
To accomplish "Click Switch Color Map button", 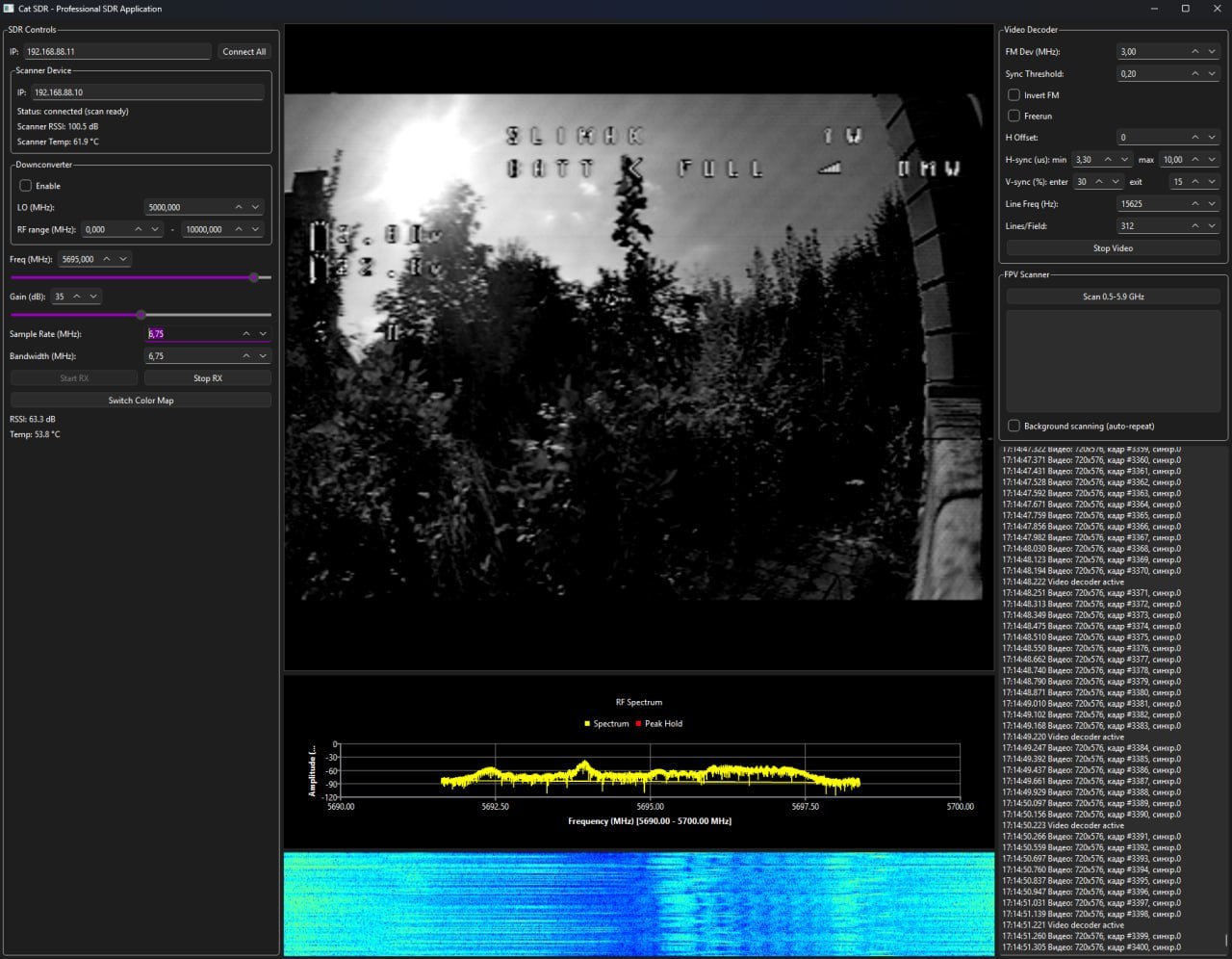I will click(x=141, y=401).
